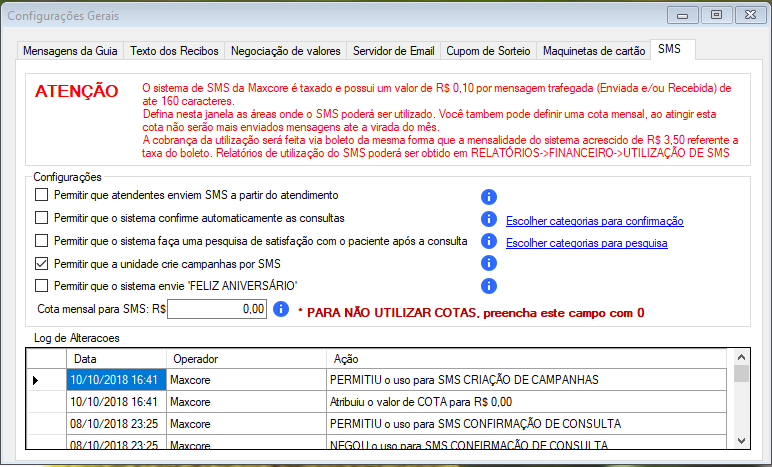Viewport: 772px width, 467px height.
Task: Click info icon beside automatic confirmation option
Action: [x=489, y=219]
